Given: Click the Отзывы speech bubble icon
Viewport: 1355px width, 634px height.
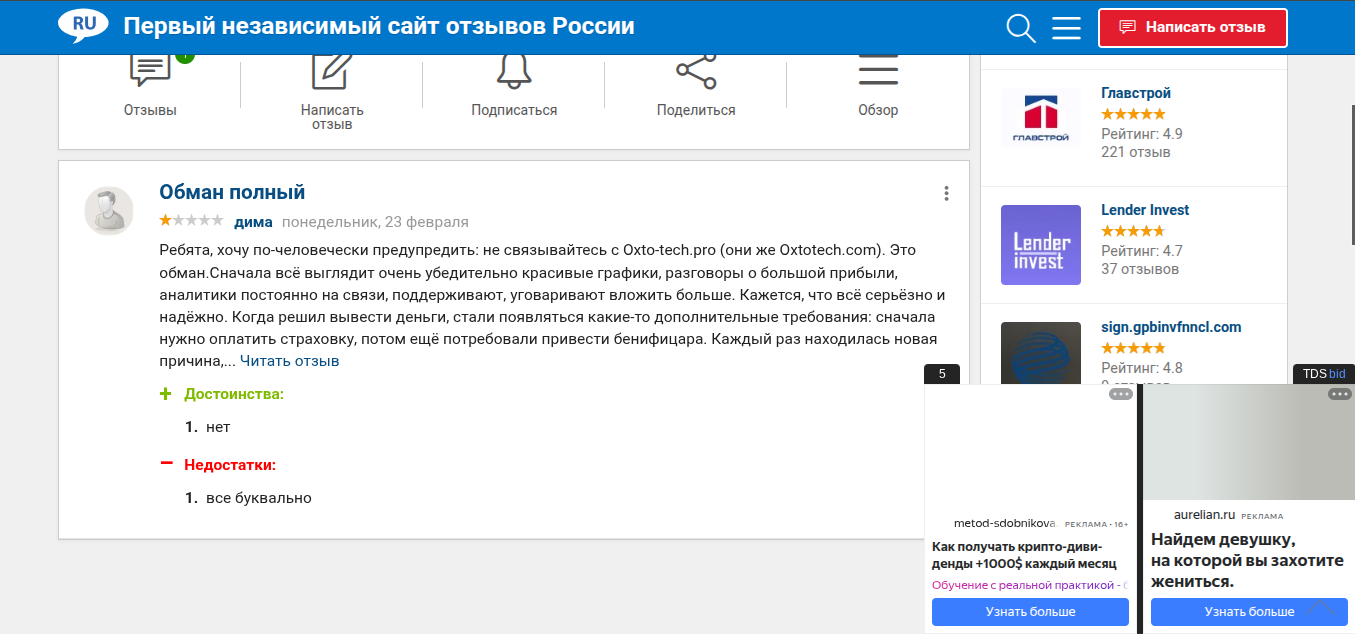Looking at the screenshot, I should click(150, 70).
